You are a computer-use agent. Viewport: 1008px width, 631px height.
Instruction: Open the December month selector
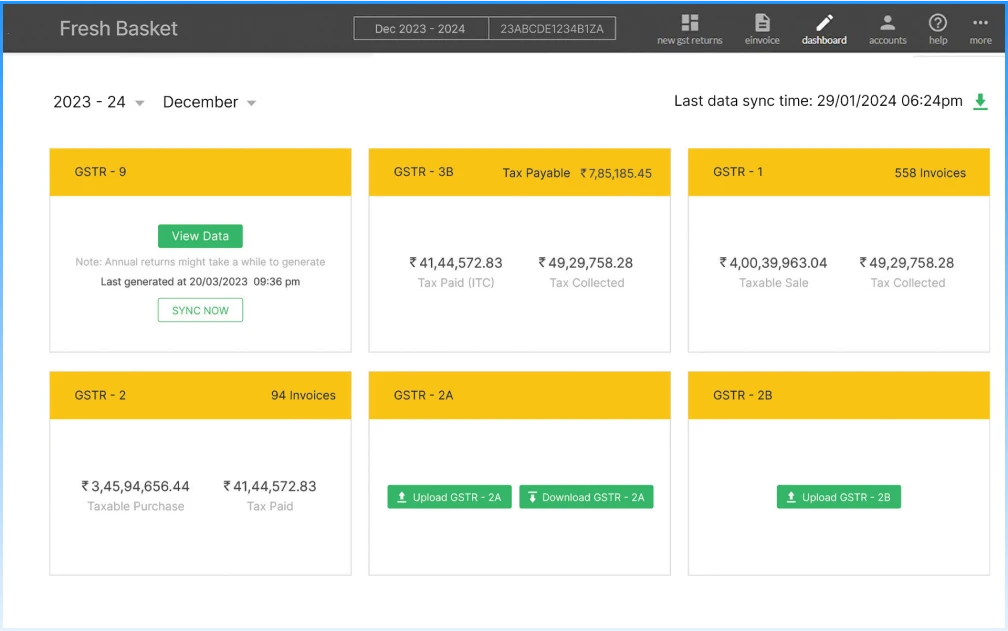208,102
